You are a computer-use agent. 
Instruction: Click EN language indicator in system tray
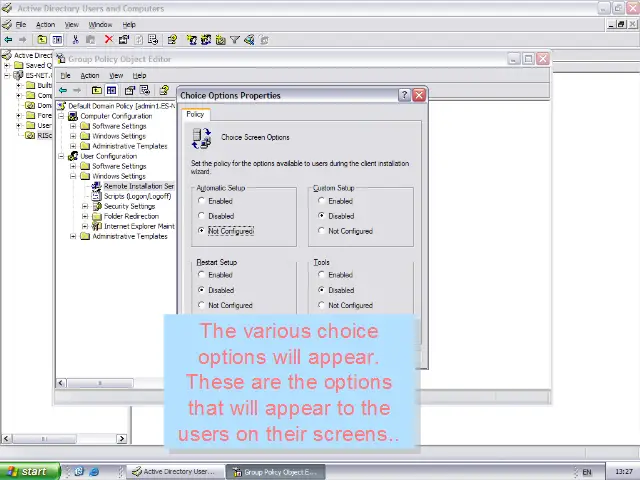tap(587, 472)
